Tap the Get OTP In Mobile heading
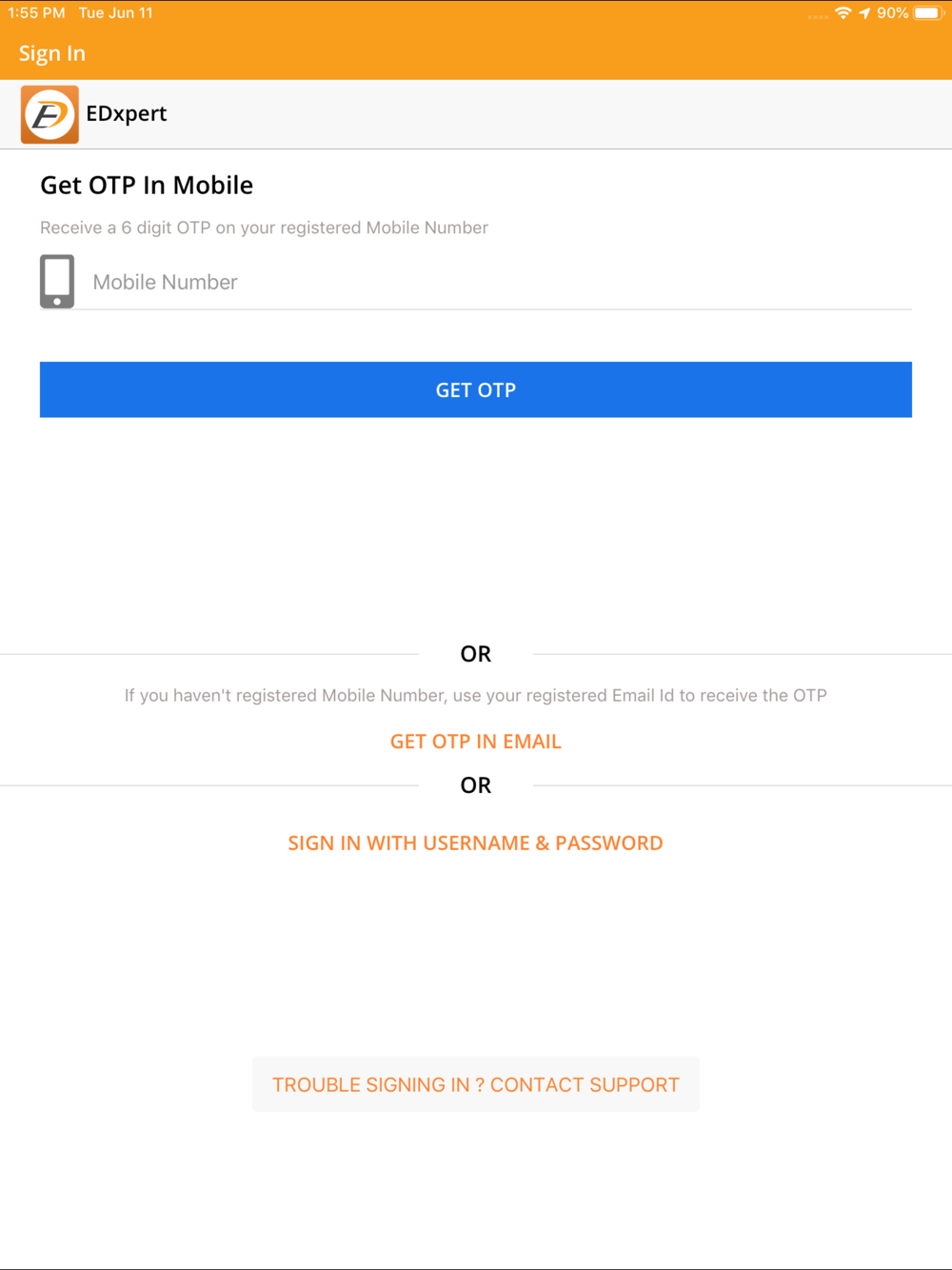Screen dimensions: 952x1270 [x=147, y=185]
